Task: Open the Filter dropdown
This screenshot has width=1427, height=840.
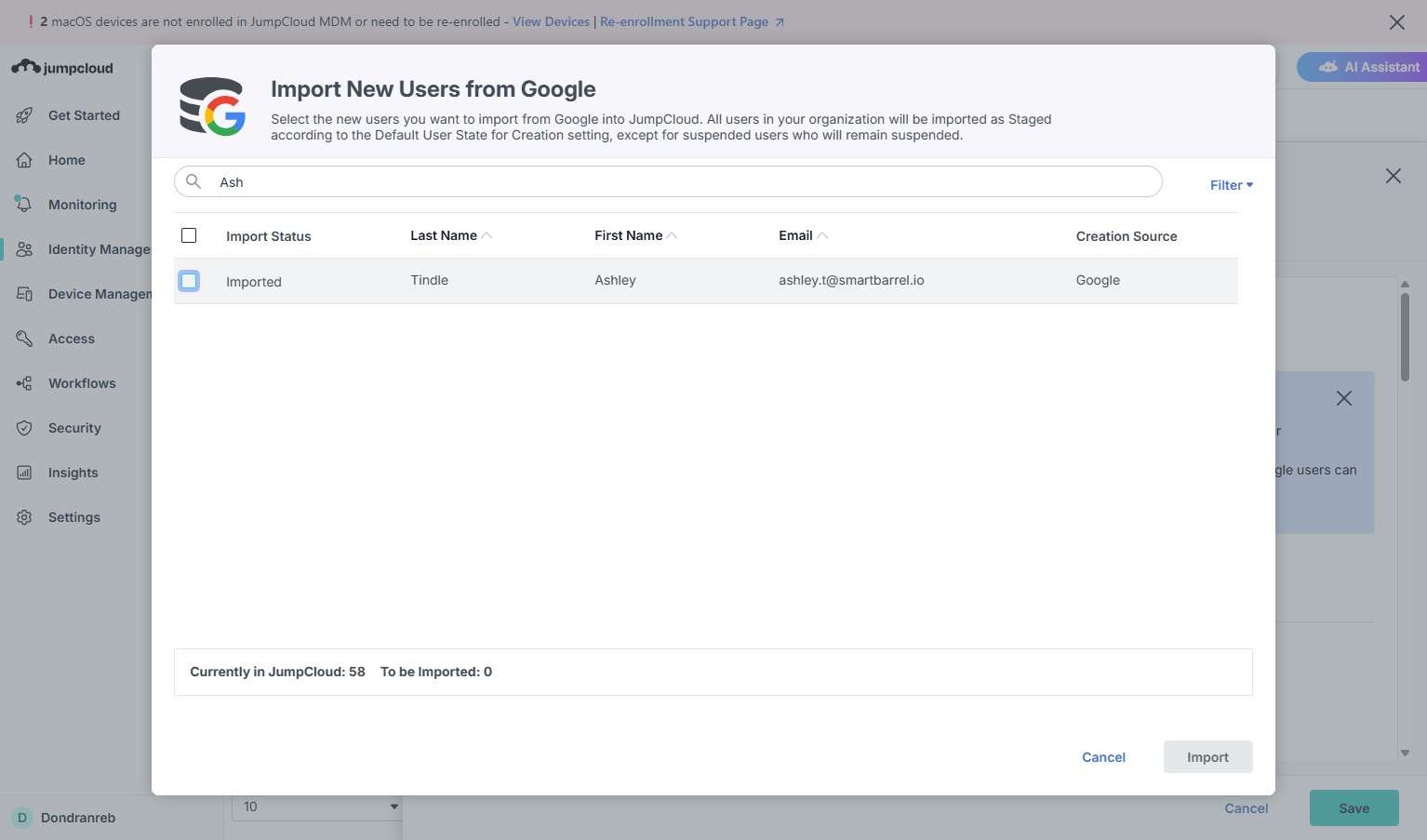Action: coord(1232,185)
